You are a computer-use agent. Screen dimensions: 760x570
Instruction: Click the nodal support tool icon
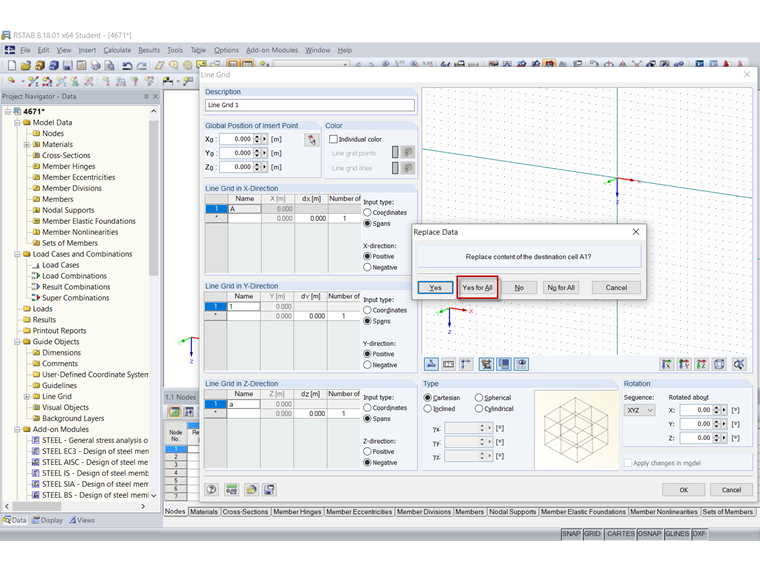[75, 81]
